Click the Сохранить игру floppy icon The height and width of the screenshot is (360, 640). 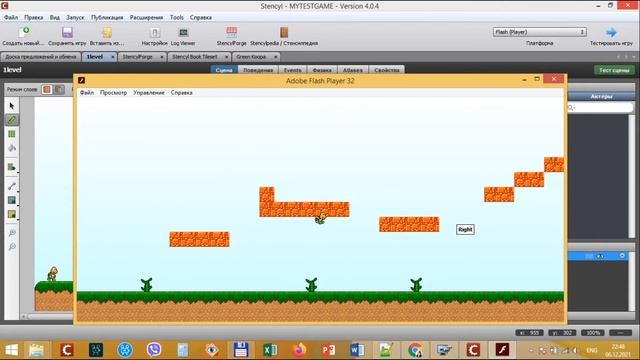tap(67, 32)
